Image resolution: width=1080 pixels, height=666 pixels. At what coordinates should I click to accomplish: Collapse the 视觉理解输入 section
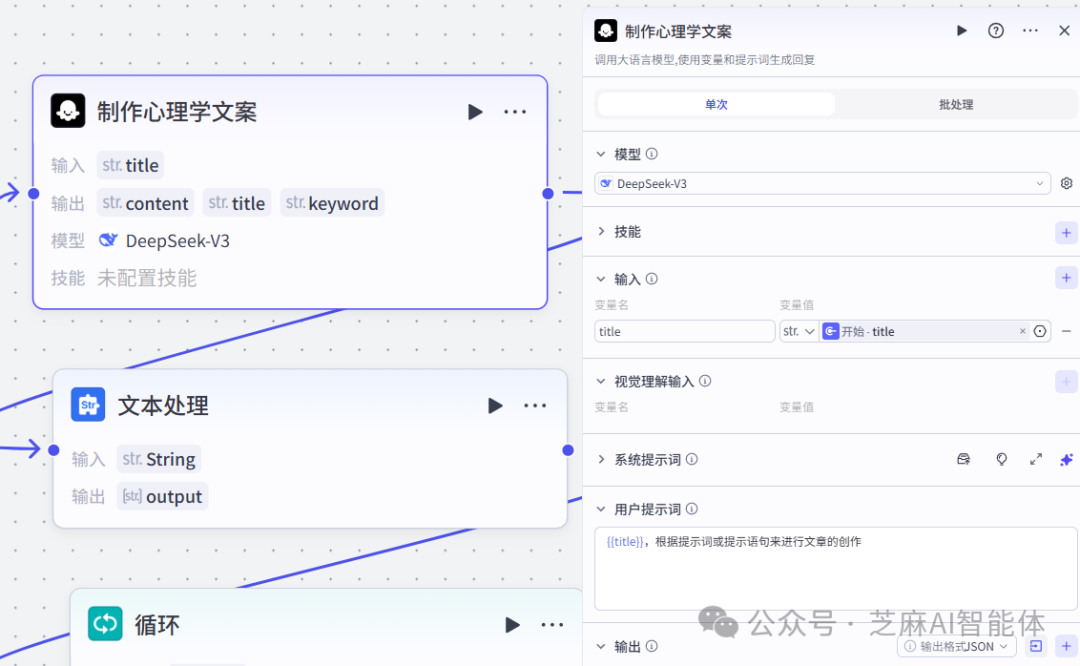click(x=601, y=381)
